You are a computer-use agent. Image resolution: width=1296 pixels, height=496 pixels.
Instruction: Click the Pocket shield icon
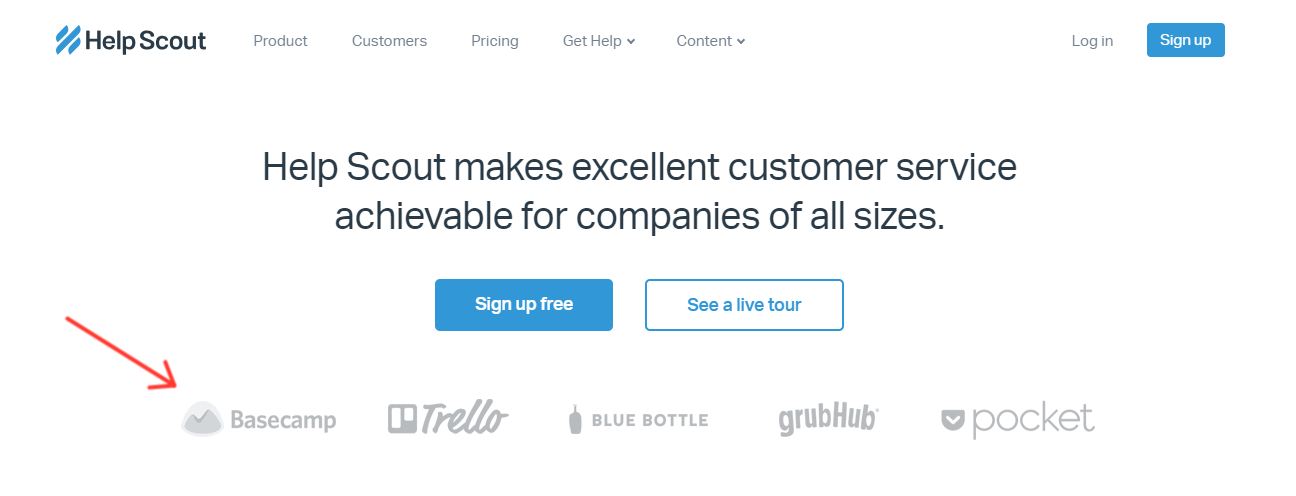click(954, 421)
